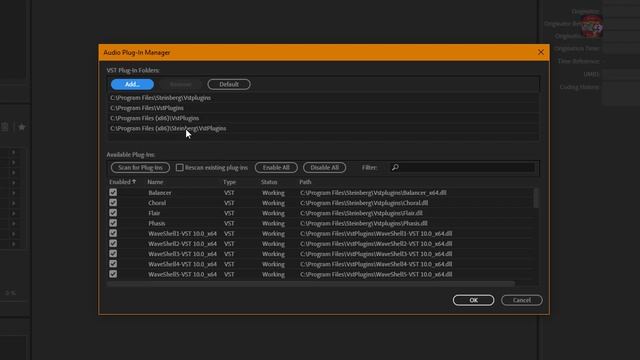Select folder C:\Program Files (x86)\VstPlugins

coord(154,118)
